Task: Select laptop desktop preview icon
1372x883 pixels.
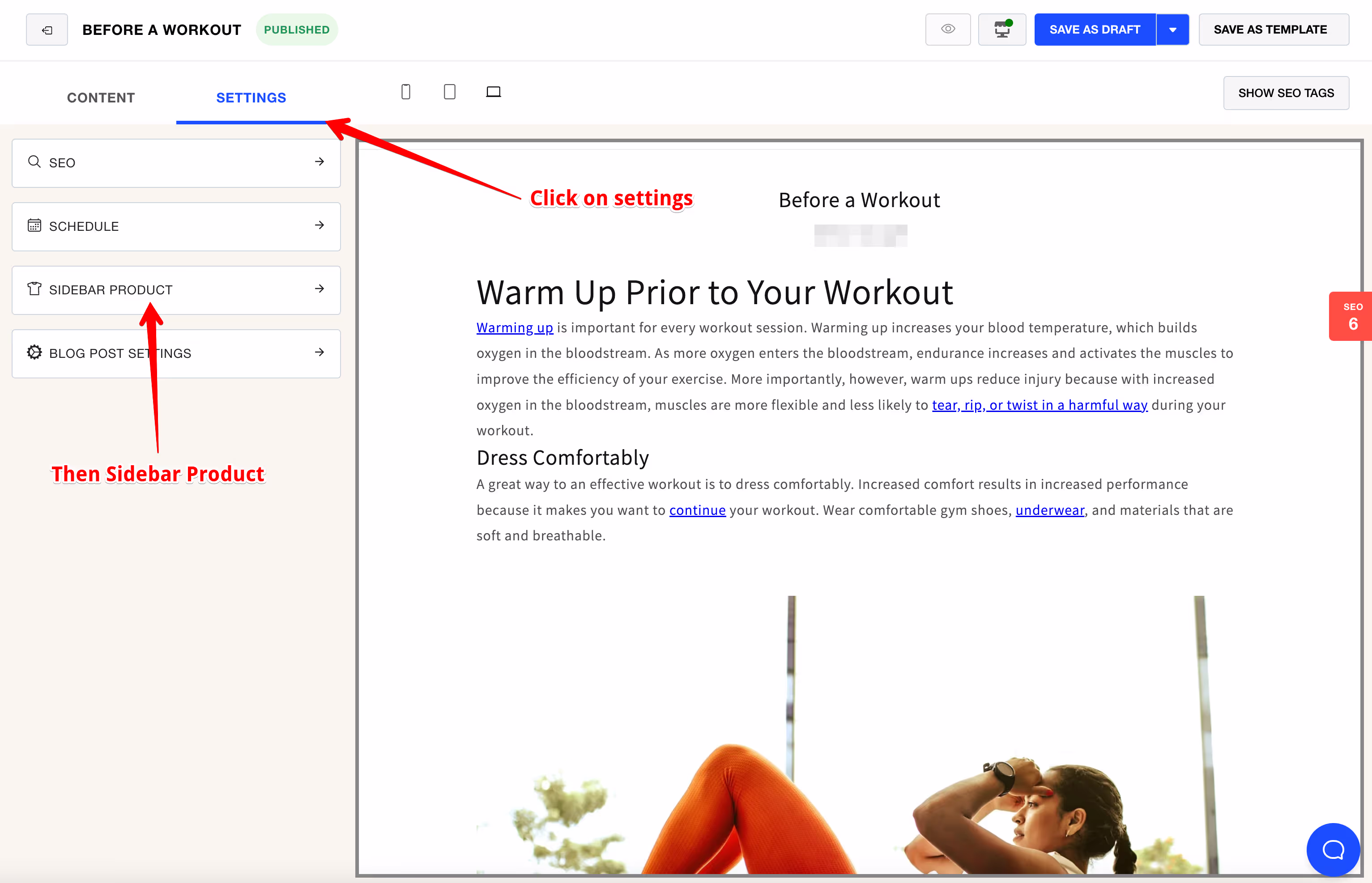Action: point(493,92)
